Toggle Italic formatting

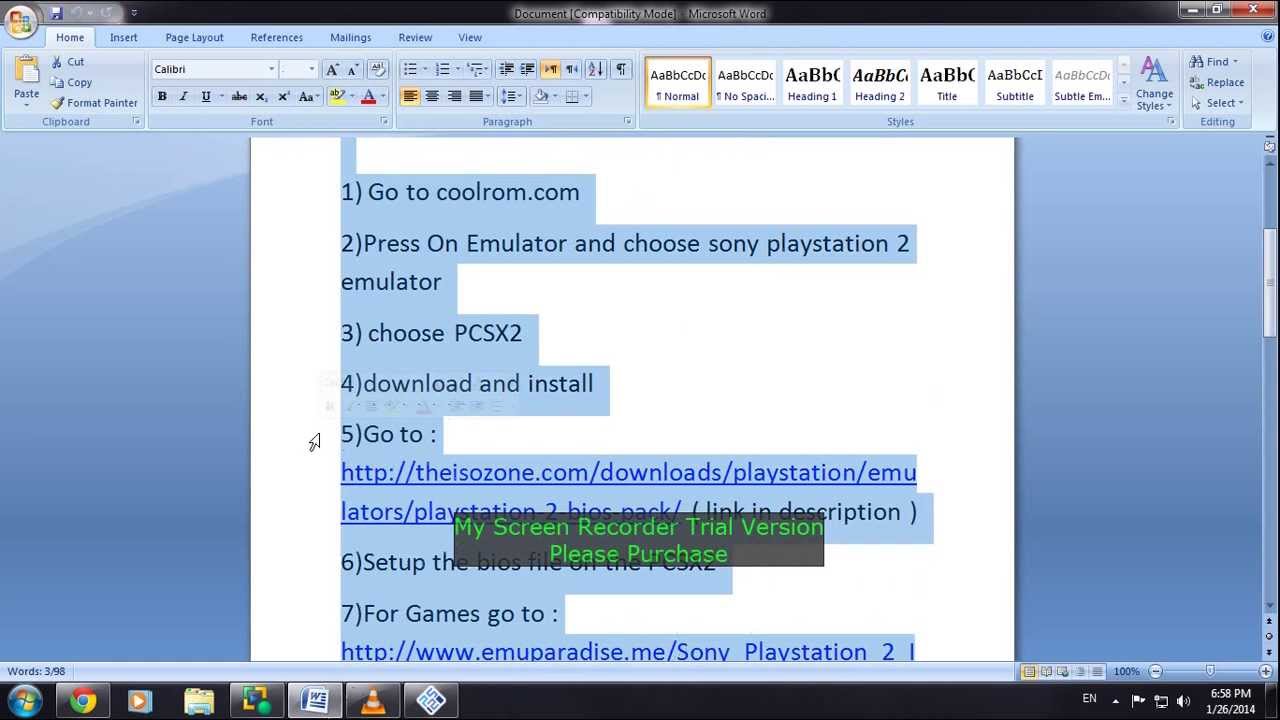[183, 96]
